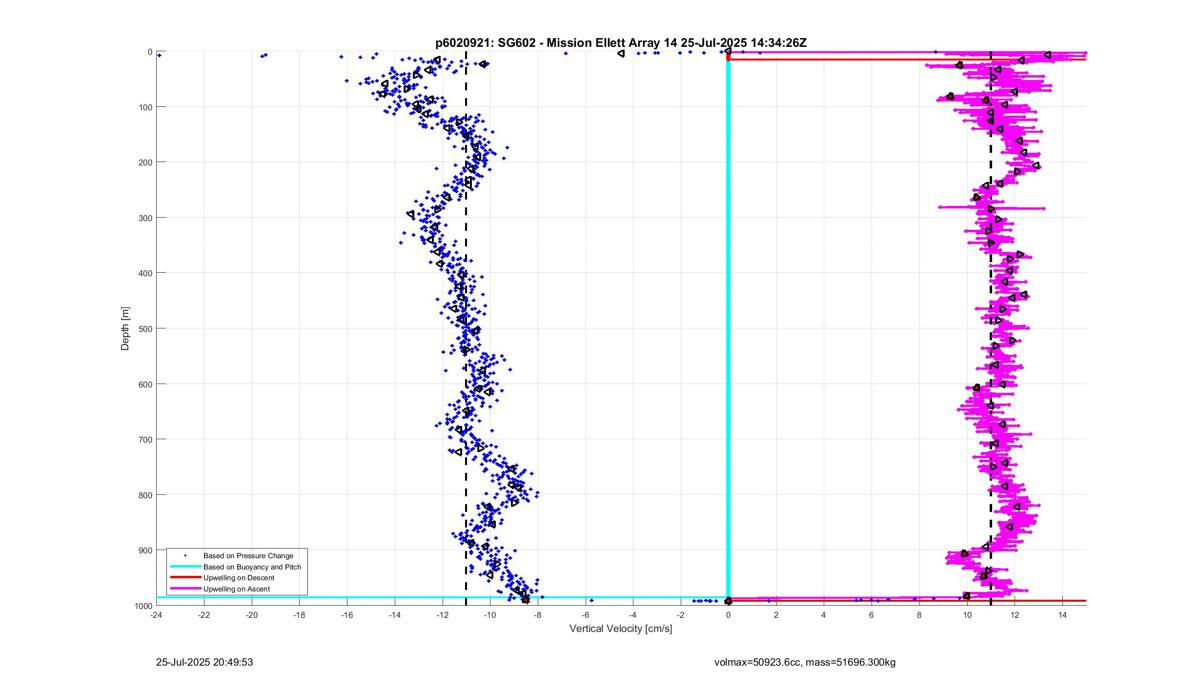The width and height of the screenshot is (1200, 681).
Task: Click depth axis tick label '100'
Action: [x=145, y=107]
